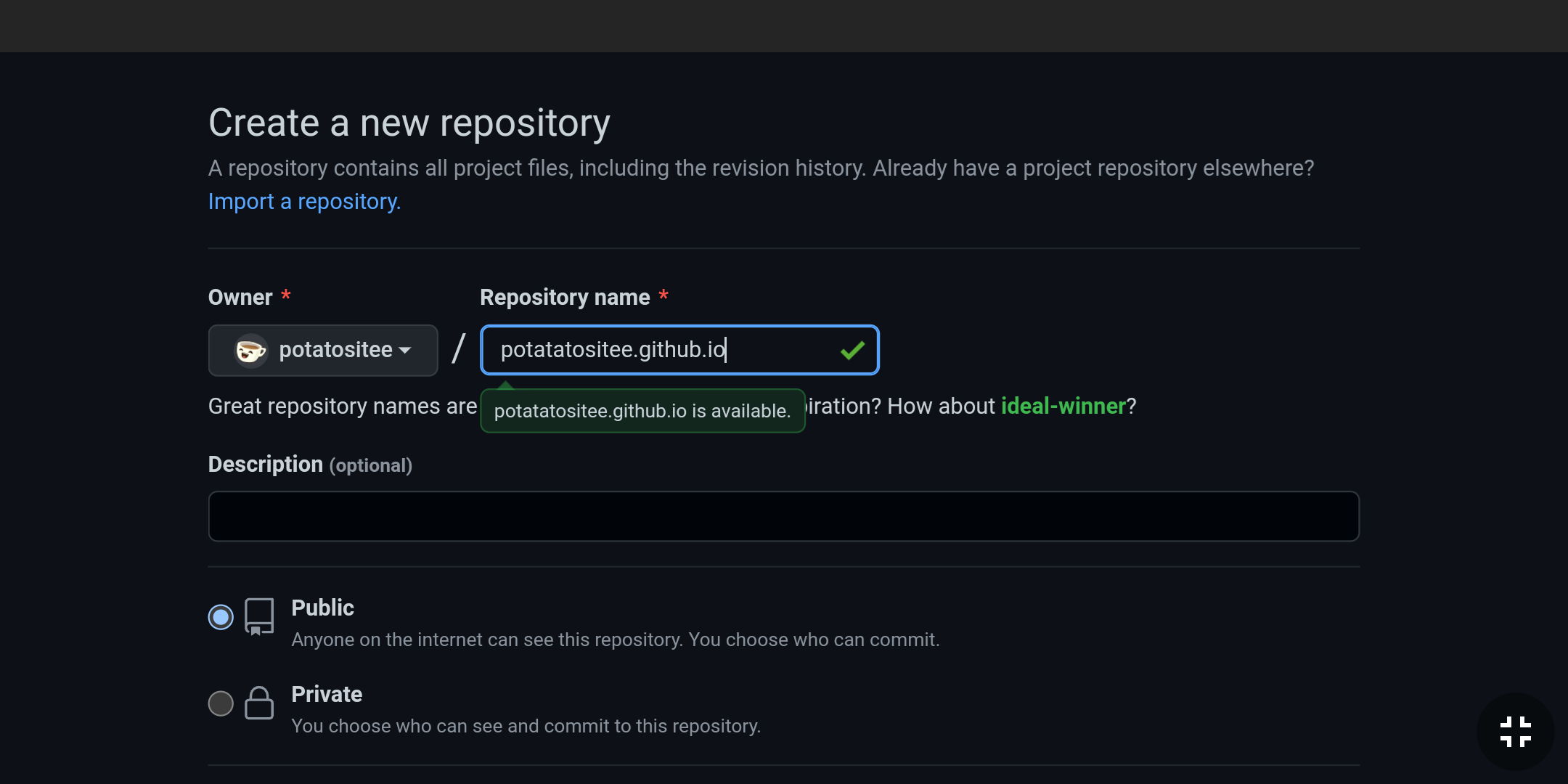Click the Description (optional) label
1568x784 pixels.
coord(310,465)
